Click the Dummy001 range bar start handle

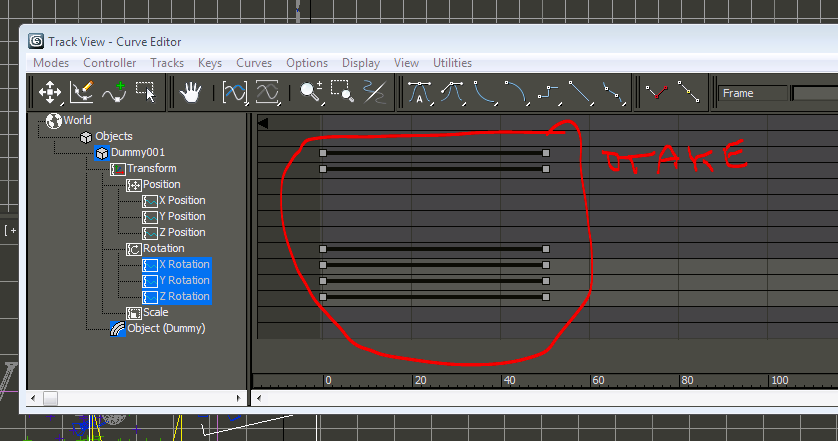pyautogui.click(x=323, y=153)
